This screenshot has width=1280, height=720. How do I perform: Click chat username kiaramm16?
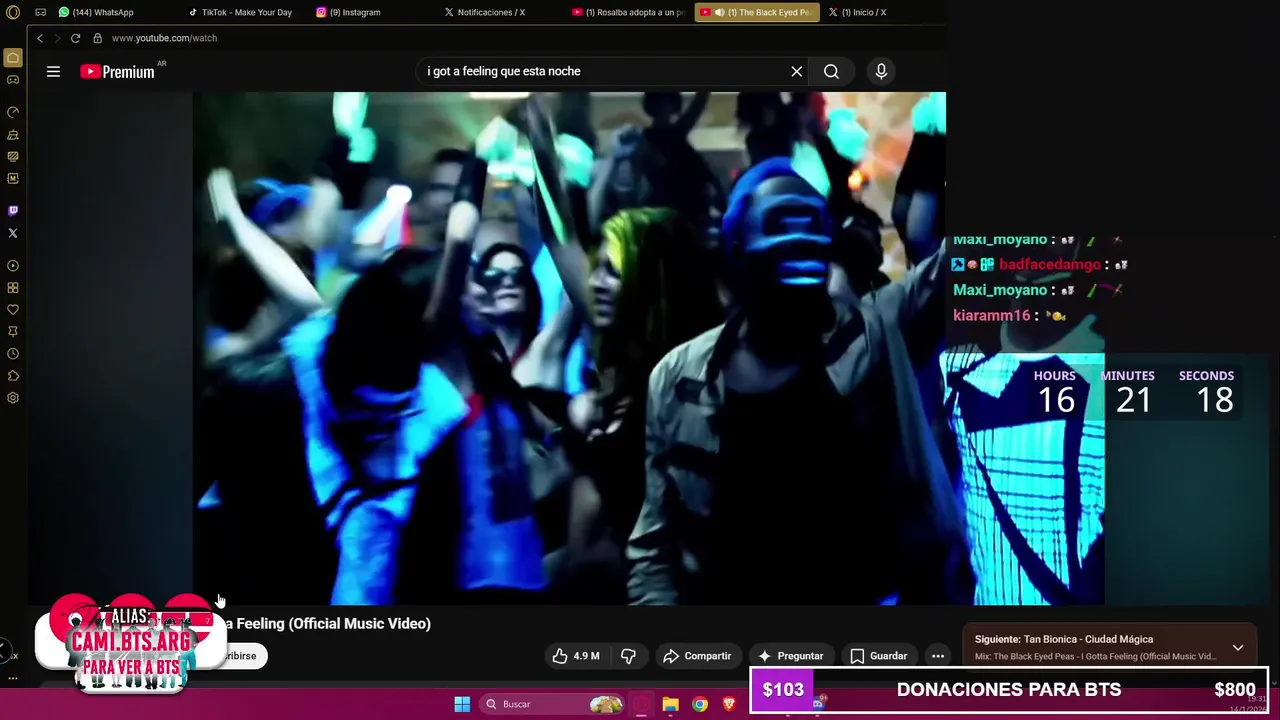991,316
